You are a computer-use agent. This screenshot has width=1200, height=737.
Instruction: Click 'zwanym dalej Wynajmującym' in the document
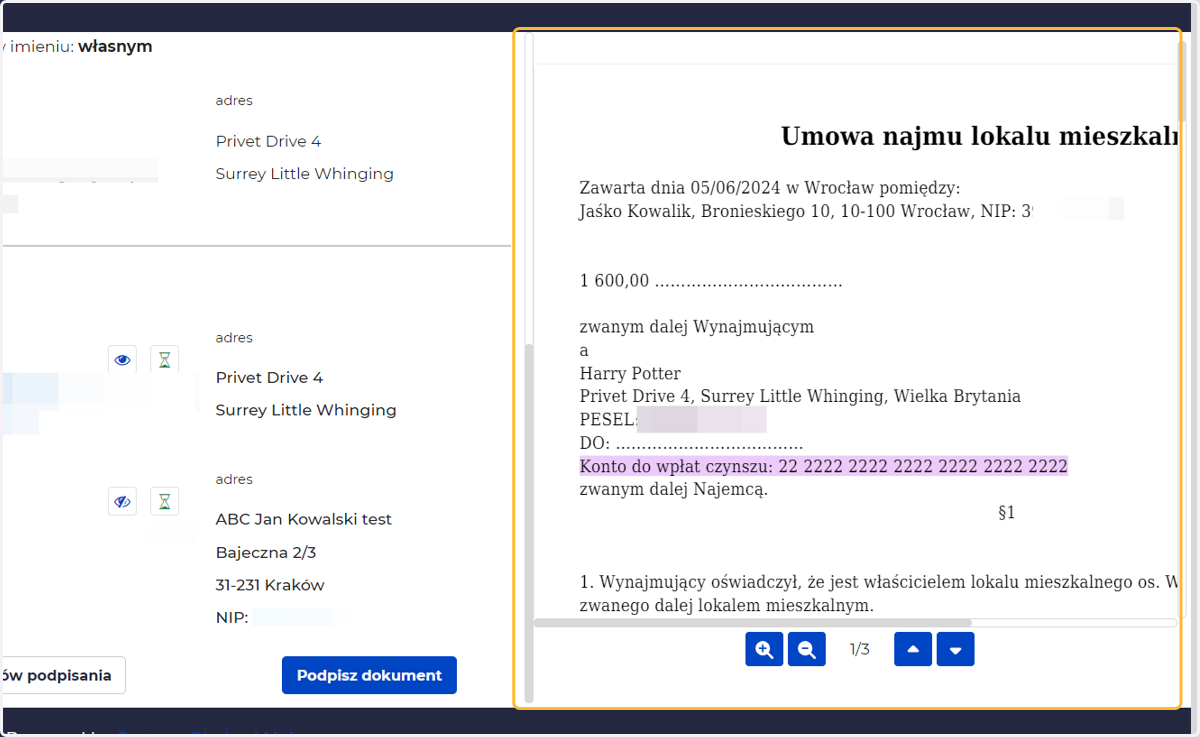tap(697, 327)
